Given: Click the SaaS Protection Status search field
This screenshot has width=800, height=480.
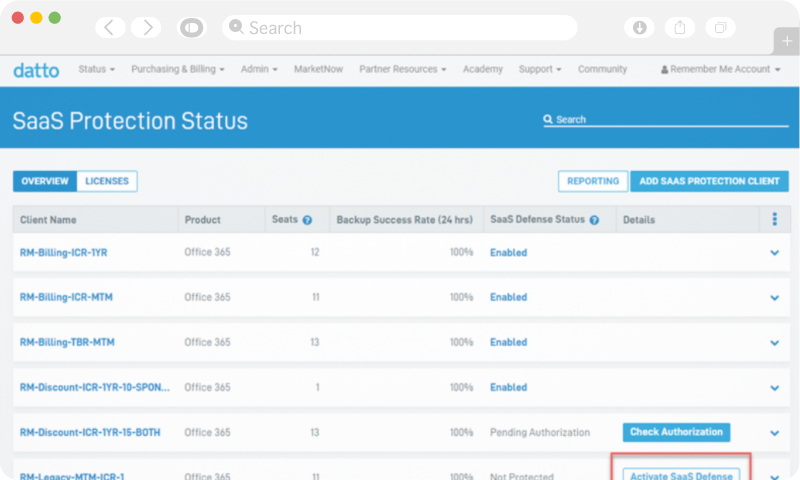Looking at the screenshot, I should point(666,119).
